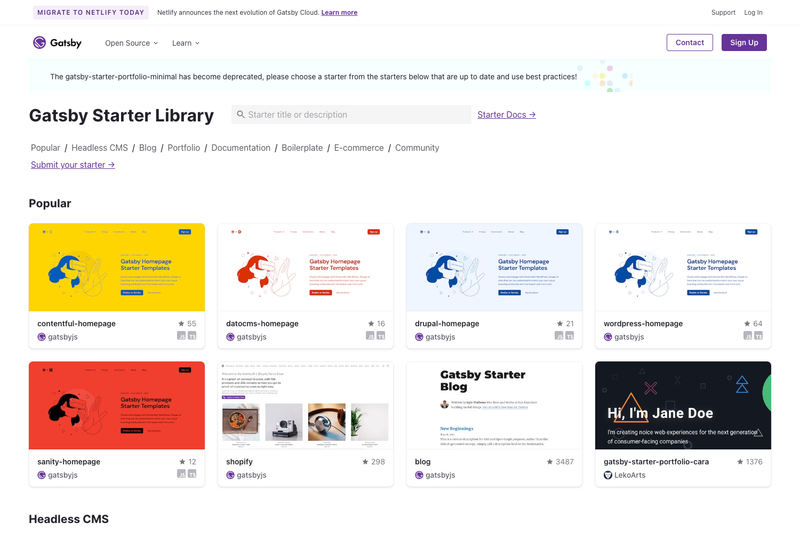The image size is (800, 533).
Task: Click the star icon on the shopify card
Action: (365, 462)
